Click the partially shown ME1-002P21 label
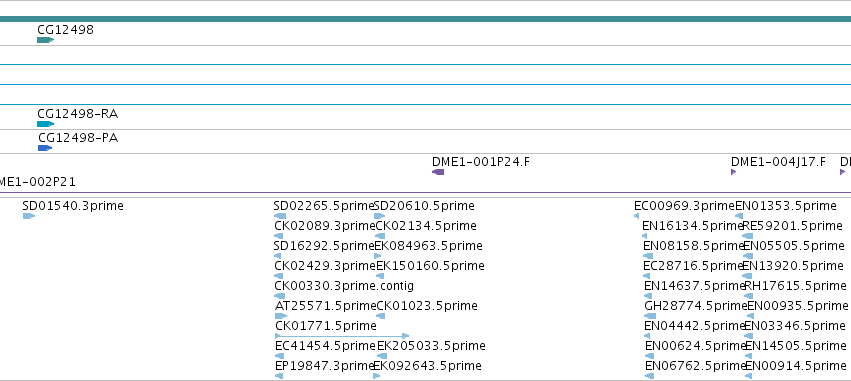This screenshot has width=851, height=381. 37,182
